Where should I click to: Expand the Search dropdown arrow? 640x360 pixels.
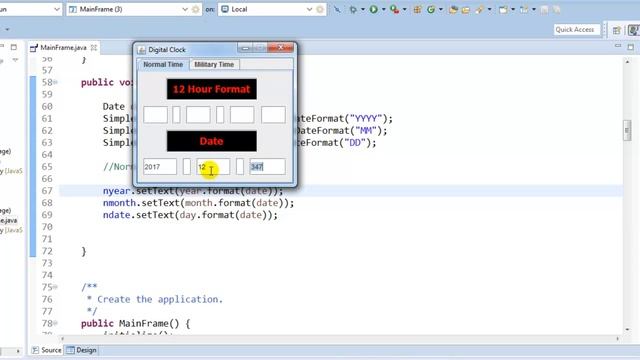click(x=489, y=9)
